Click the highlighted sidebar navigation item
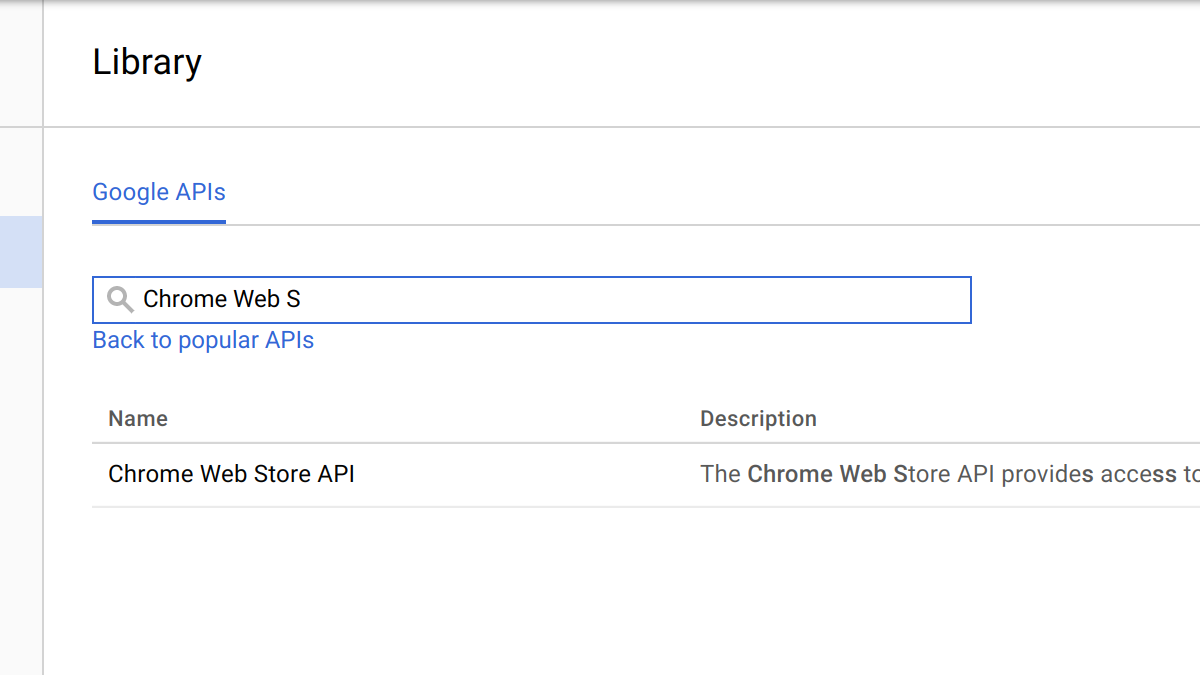 (x=20, y=252)
